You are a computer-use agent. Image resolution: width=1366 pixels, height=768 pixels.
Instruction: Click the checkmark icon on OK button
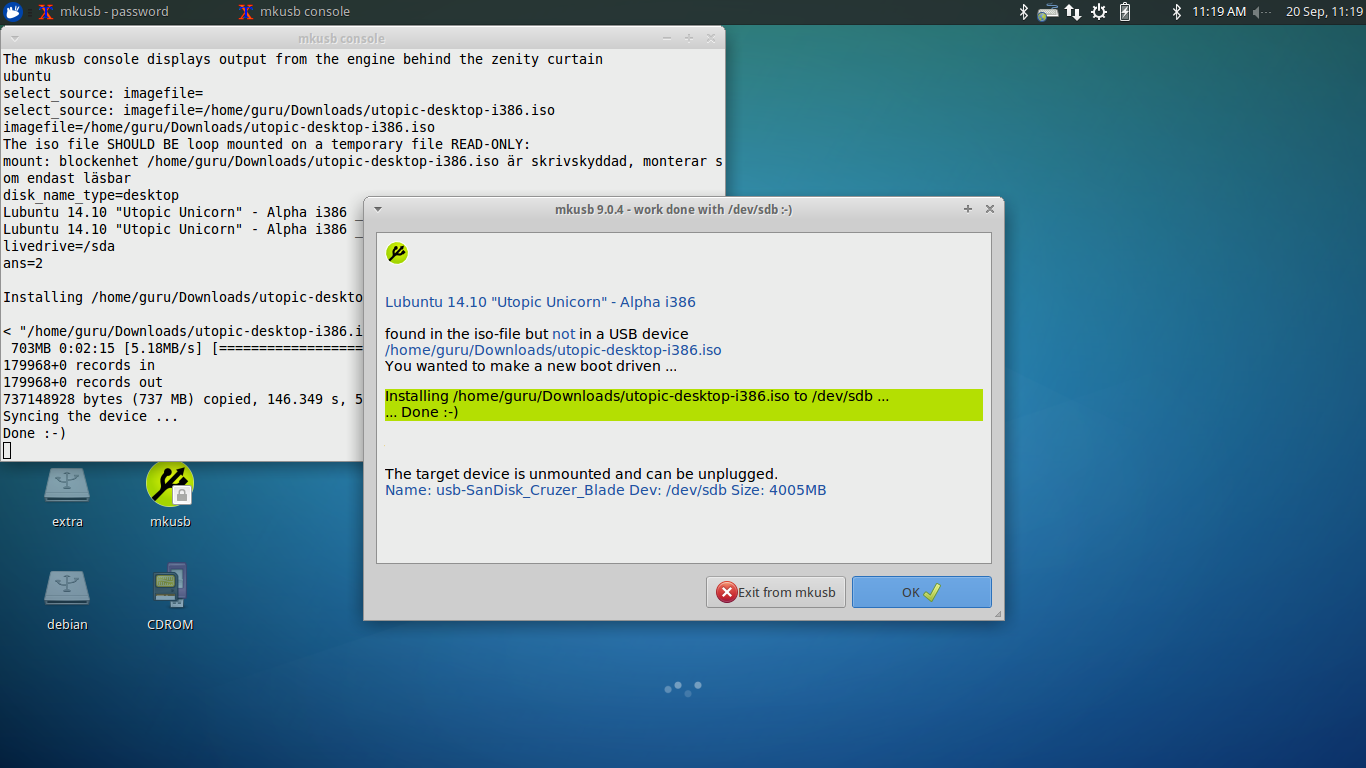tap(932, 592)
